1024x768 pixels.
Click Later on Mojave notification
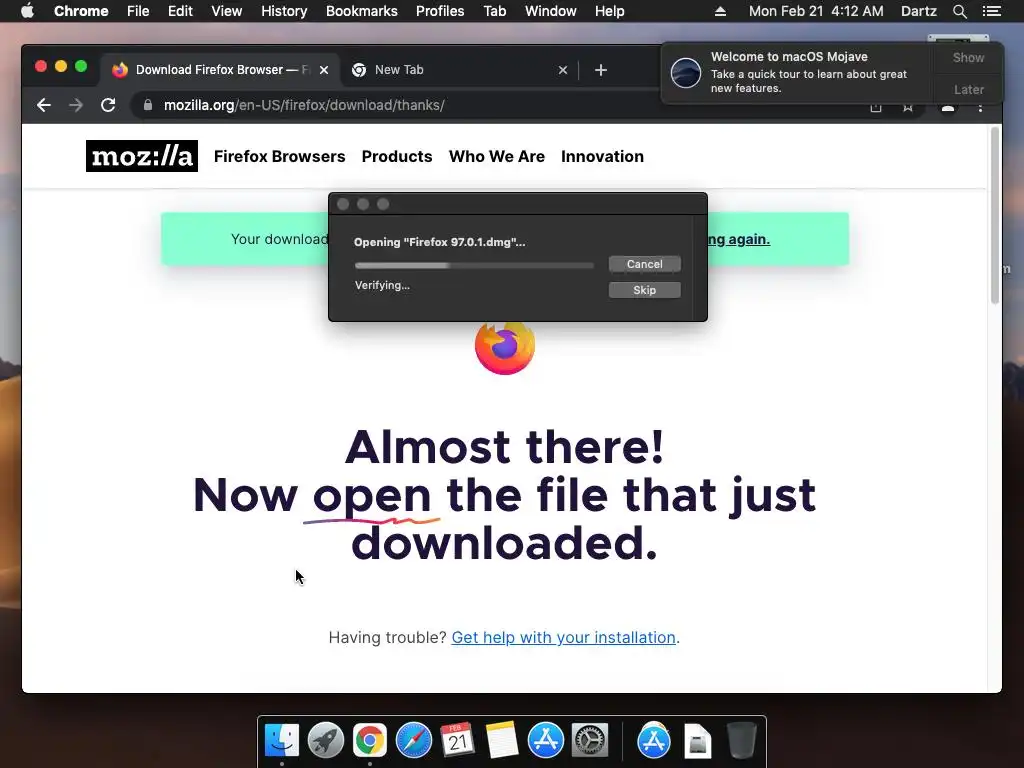coord(968,89)
